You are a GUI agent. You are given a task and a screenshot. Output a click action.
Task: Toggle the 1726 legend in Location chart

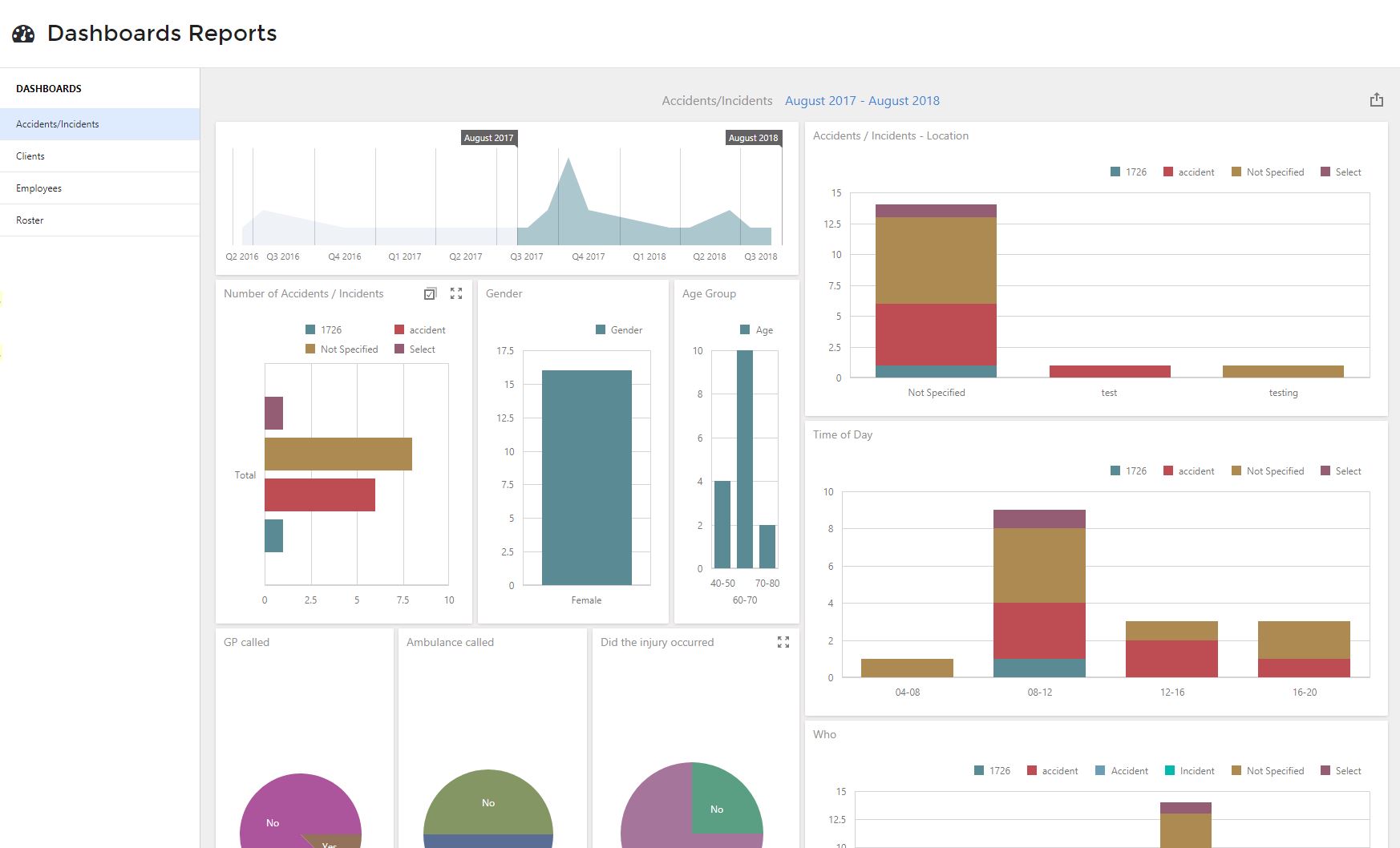tap(1128, 172)
